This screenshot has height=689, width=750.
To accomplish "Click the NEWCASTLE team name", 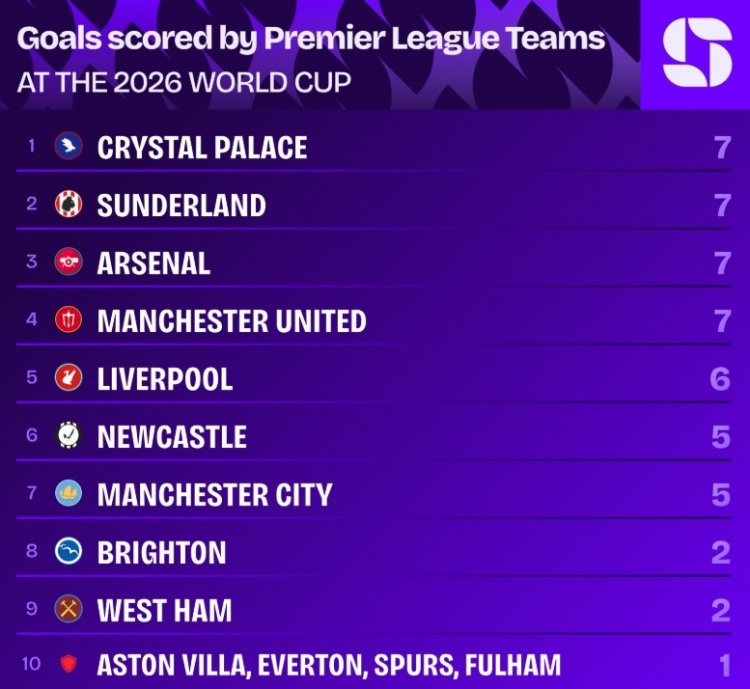I will click(172, 436).
